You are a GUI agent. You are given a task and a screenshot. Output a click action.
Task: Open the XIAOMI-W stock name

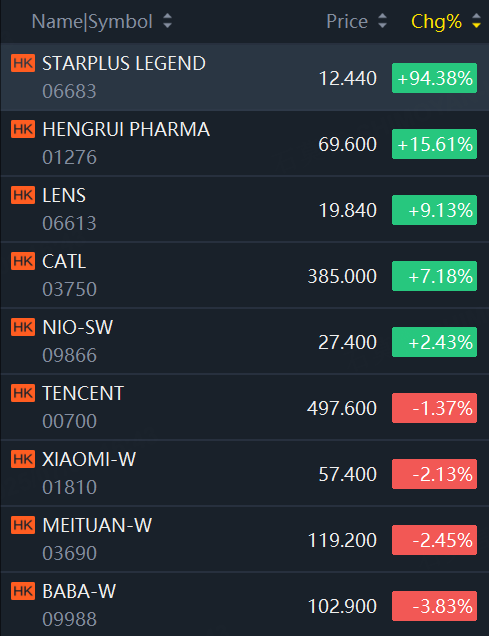click(89, 459)
